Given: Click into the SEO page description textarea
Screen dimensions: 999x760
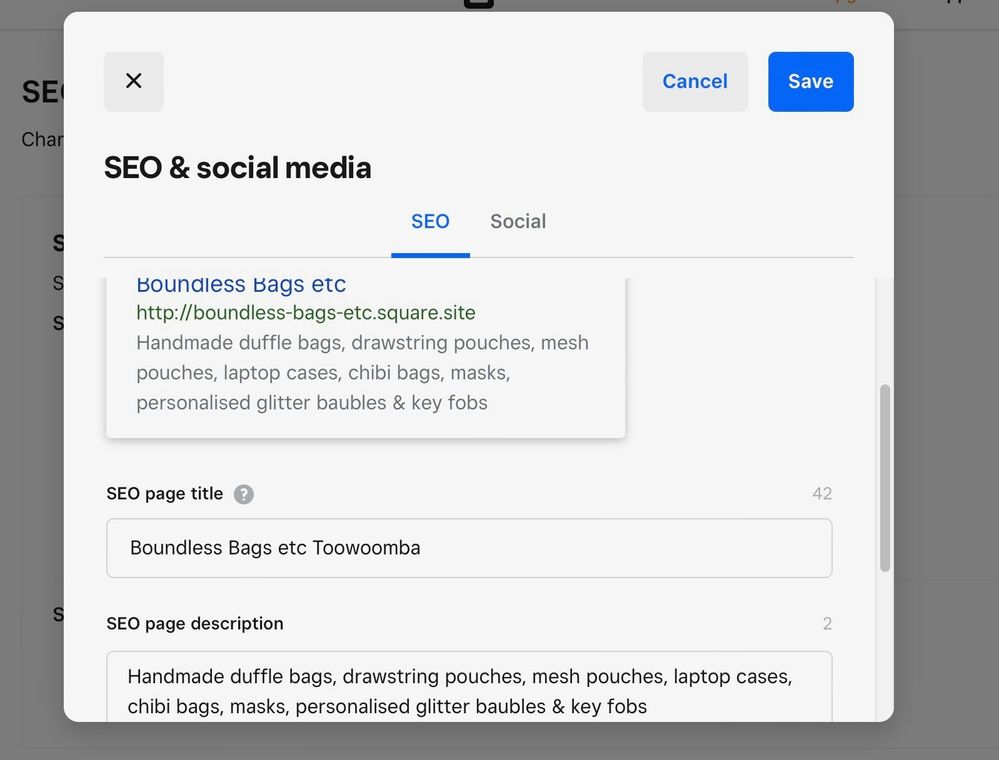Looking at the screenshot, I should pyautogui.click(x=468, y=690).
